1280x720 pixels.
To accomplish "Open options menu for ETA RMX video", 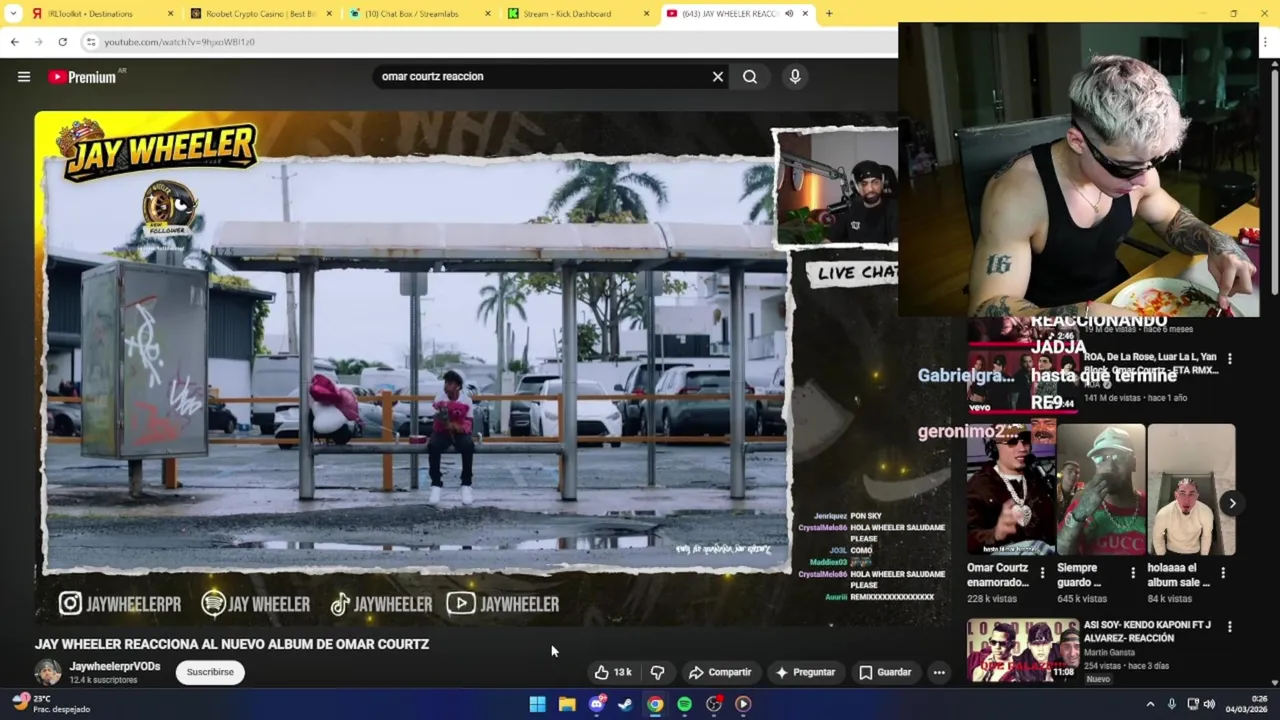I will point(1230,358).
